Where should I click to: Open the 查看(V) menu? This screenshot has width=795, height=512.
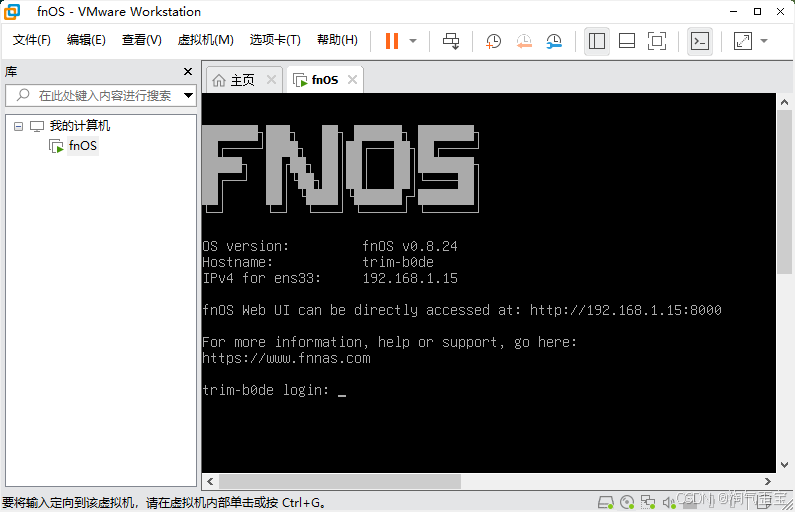[x=141, y=40]
